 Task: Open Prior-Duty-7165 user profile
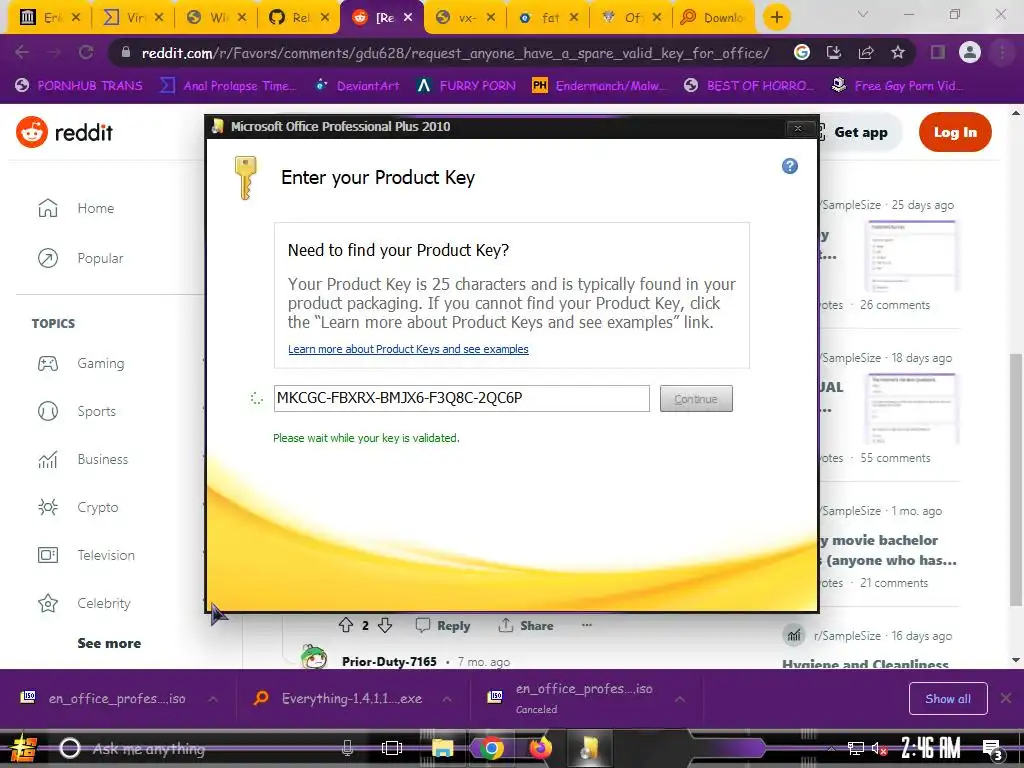(x=389, y=662)
